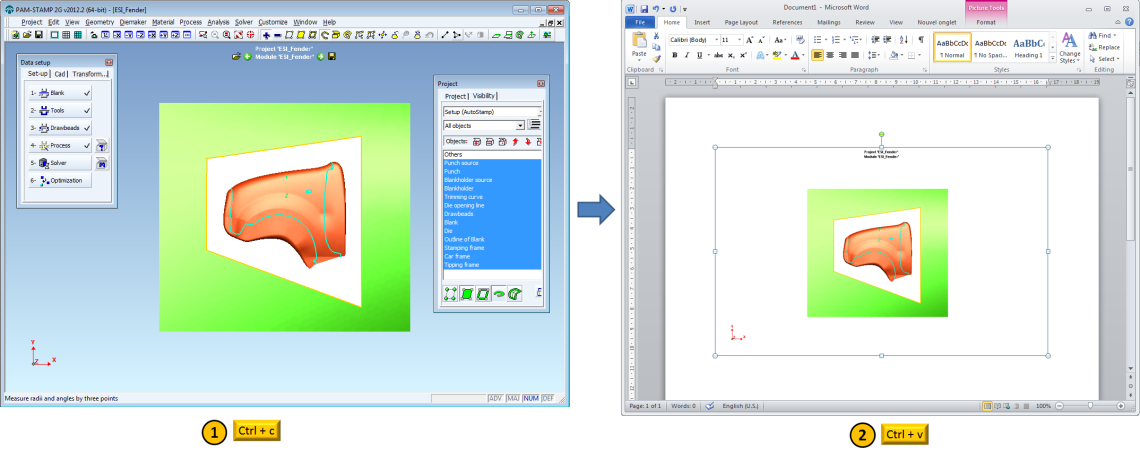Click Sort icon in Word Paragraph group
The image size is (1140, 451).
(x=904, y=40)
